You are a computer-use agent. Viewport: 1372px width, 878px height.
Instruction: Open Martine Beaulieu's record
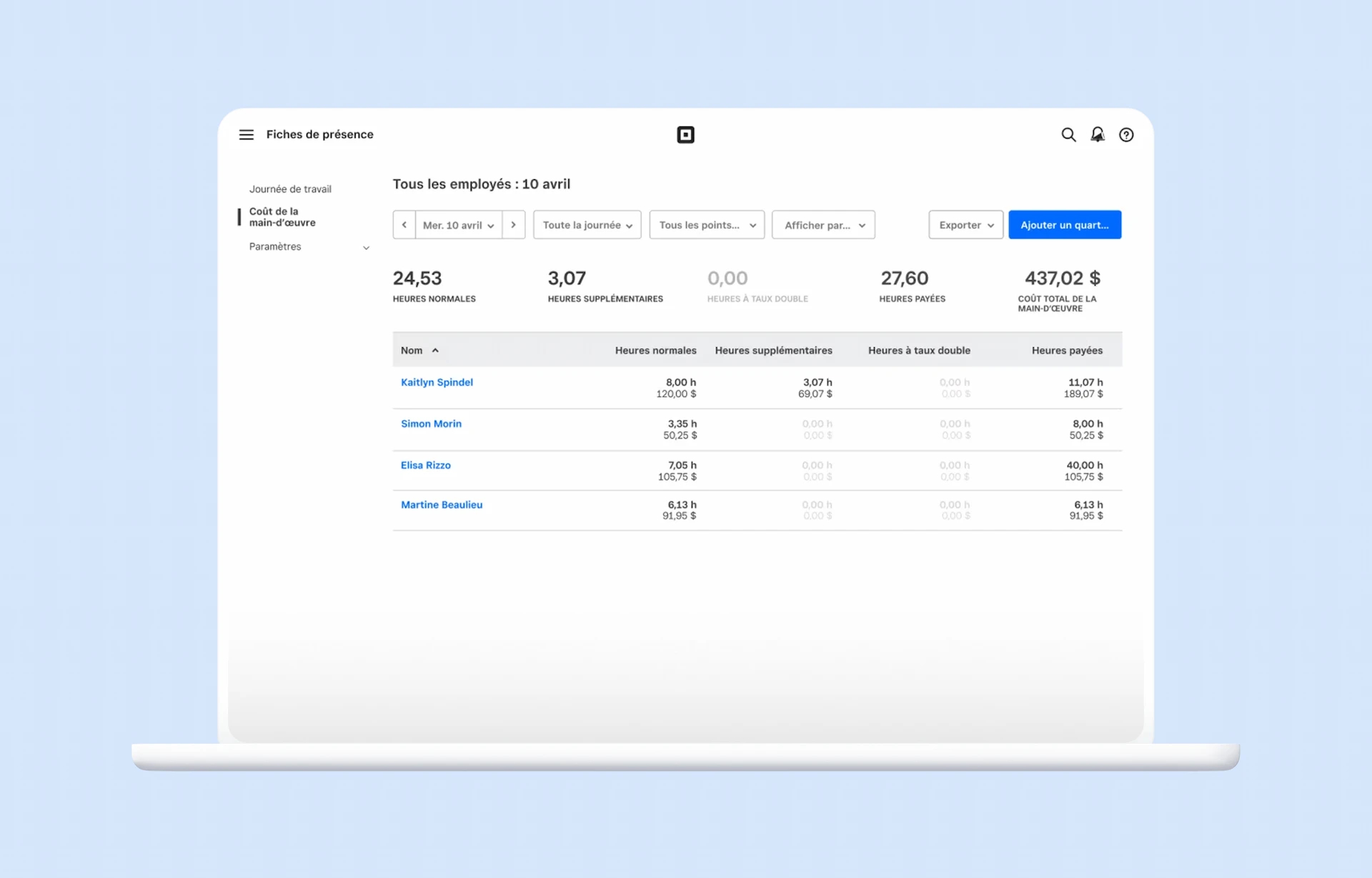441,504
